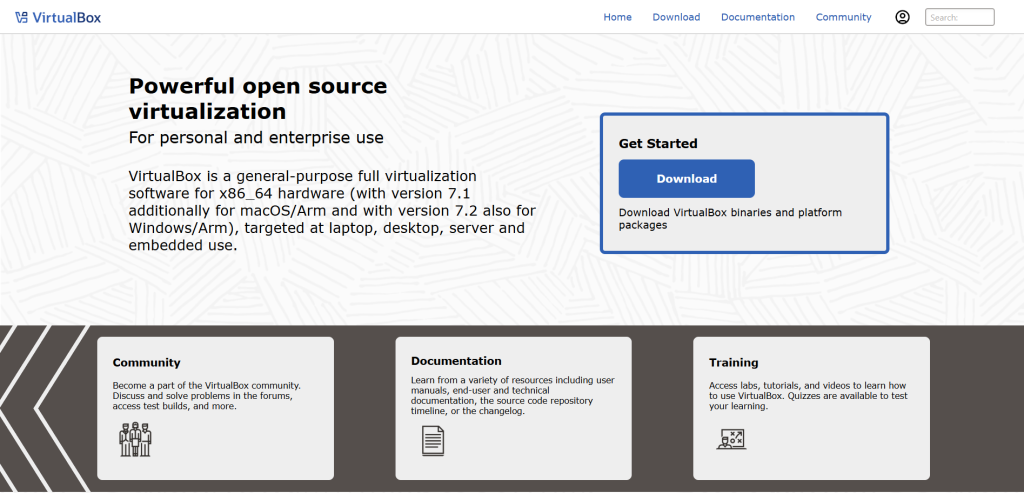Click the Community people group icon
1024x493 pixels.
point(135,439)
